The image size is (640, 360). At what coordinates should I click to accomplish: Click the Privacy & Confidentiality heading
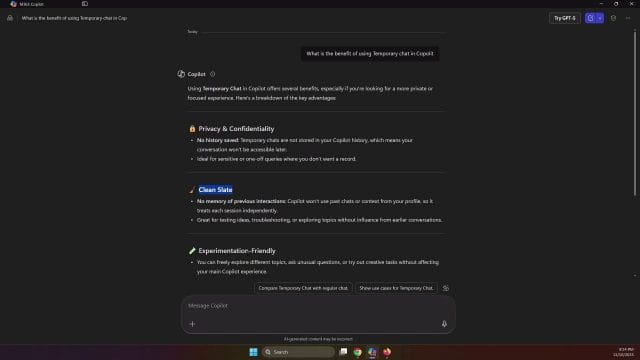(x=236, y=129)
